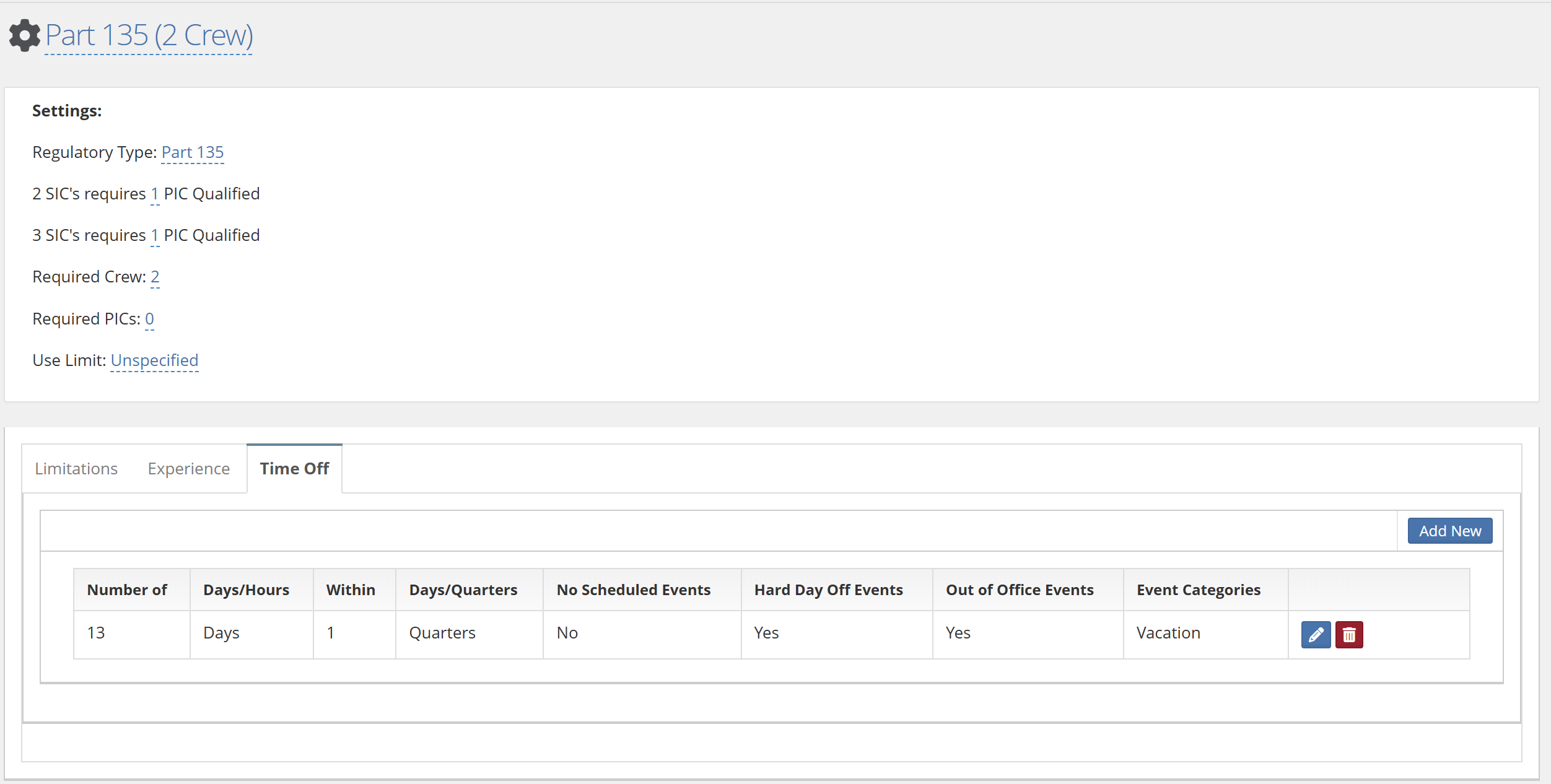Viewport: 1551px width, 784px height.
Task: Edit 3 SIC's required PIC count
Action: pos(154,236)
